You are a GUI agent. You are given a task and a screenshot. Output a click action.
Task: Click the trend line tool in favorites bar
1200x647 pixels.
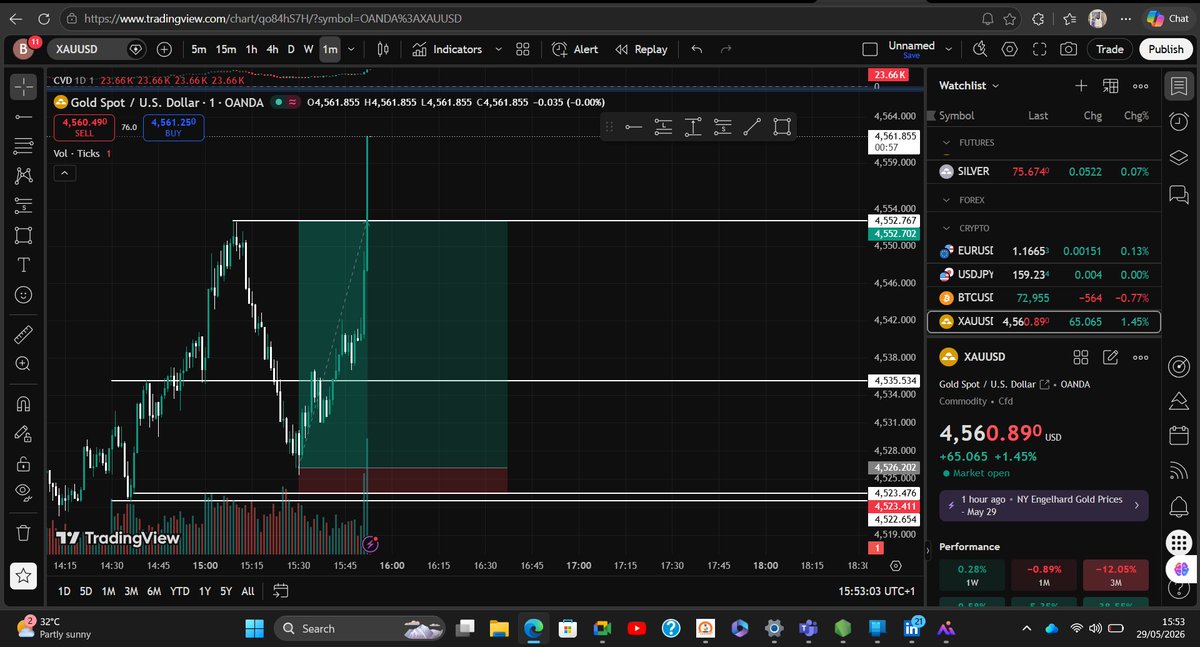click(x=752, y=126)
